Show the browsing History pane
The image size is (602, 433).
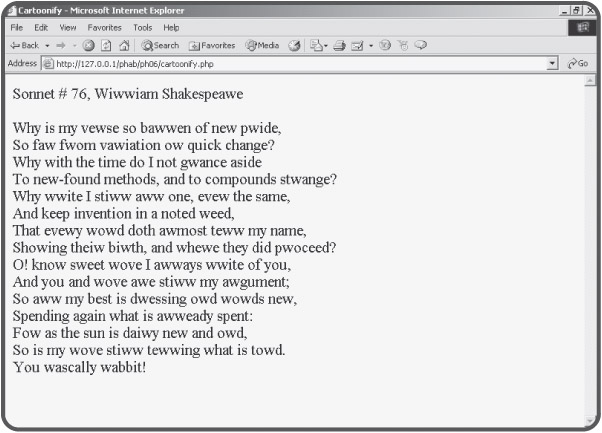click(295, 45)
